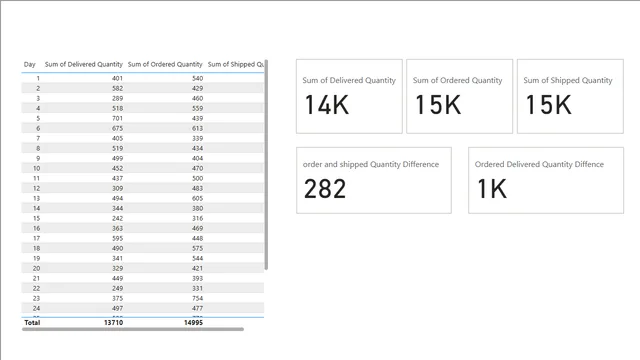Click delivered value 490 for day 18

(x=117, y=248)
